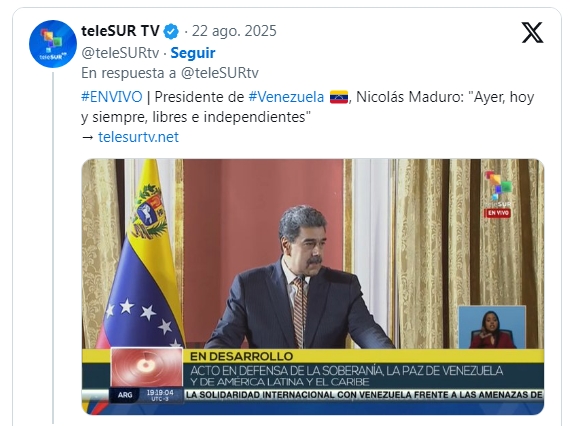Click the Venezuela flag emoji
The image size is (573, 426).
[339, 97]
